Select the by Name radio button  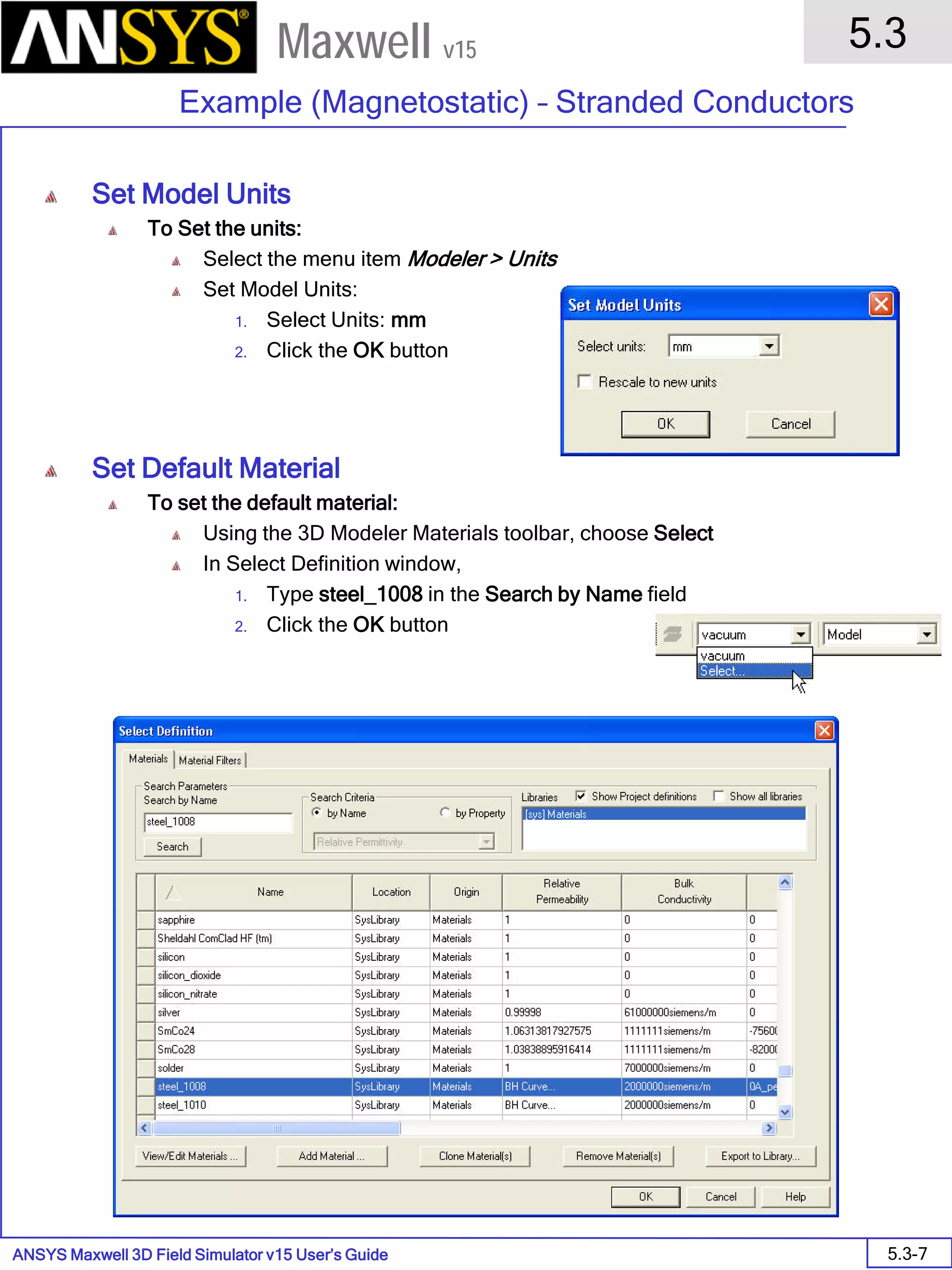pyautogui.click(x=316, y=812)
